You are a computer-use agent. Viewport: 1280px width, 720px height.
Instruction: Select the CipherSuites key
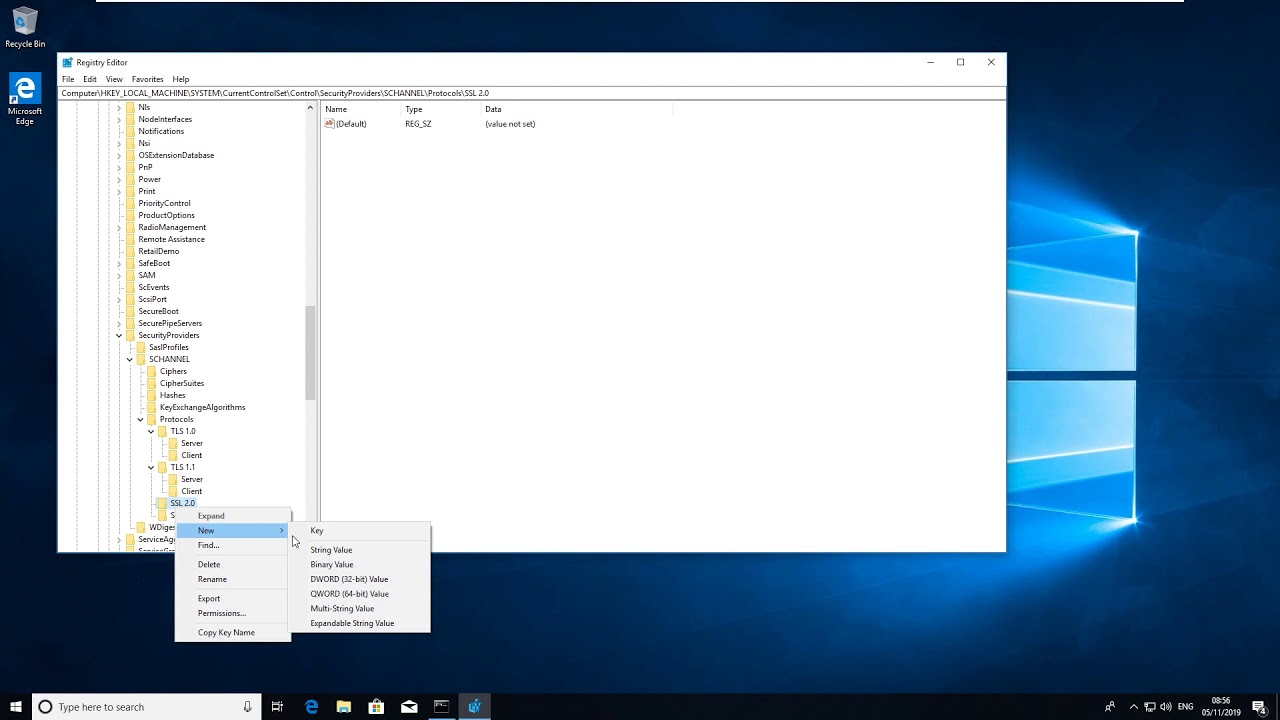[x=182, y=383]
